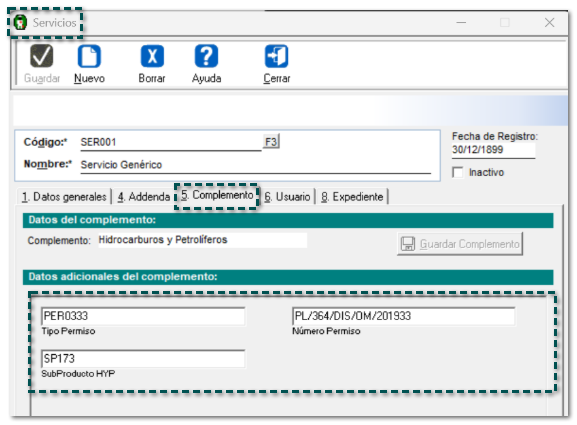Open the Expediente tab
This screenshot has width=577, height=425.
(x=352, y=197)
